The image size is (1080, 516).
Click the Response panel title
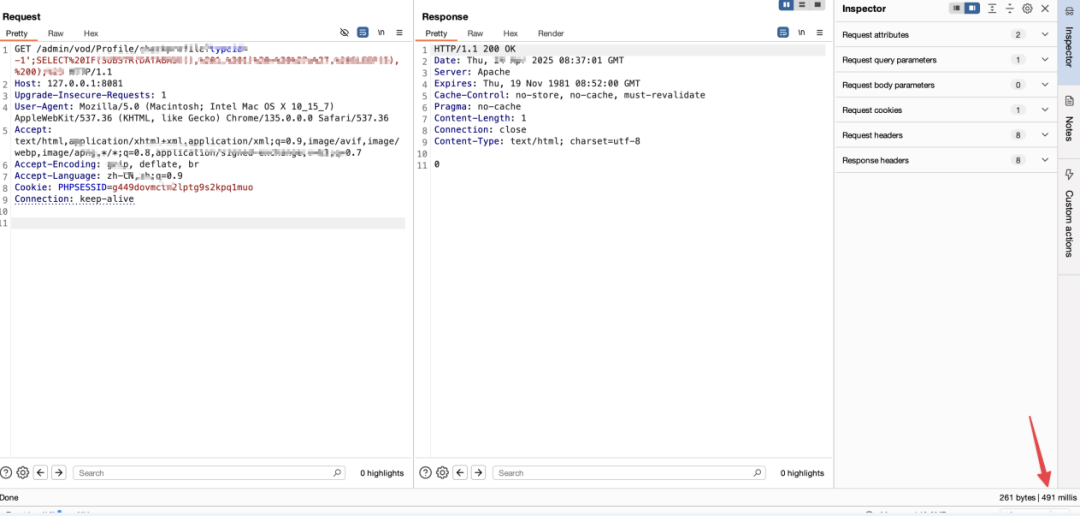[x=445, y=16]
